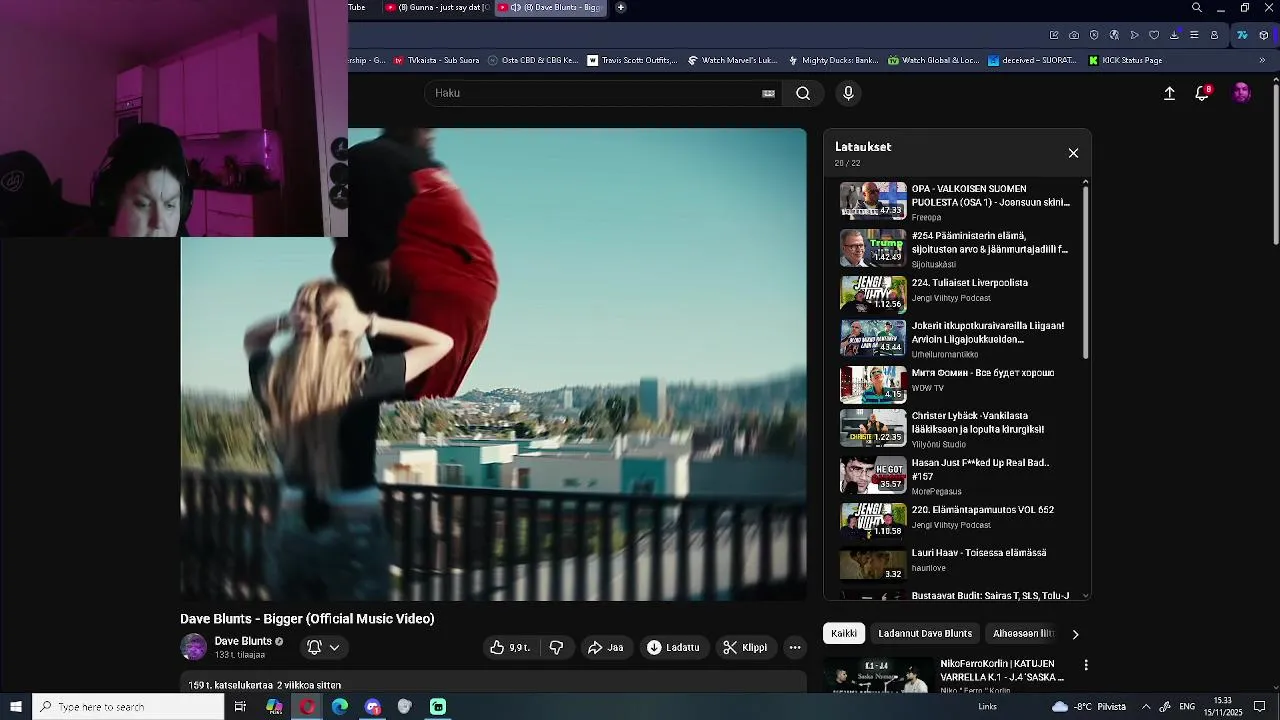Open Travis Scott Outfits bookmark
This screenshot has height=720, width=1280.
tap(632, 60)
